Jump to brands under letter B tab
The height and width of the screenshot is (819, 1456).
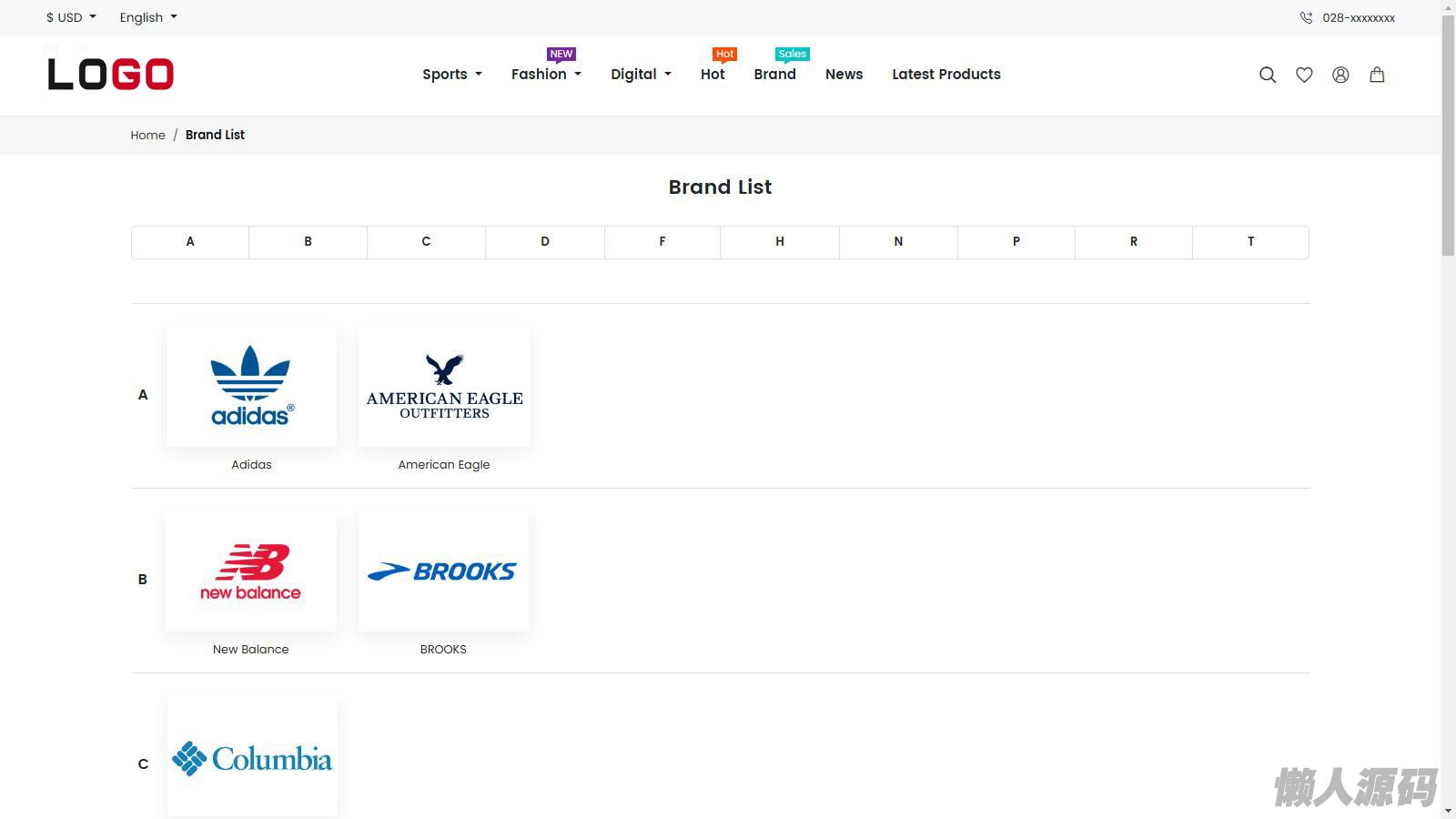[308, 242]
